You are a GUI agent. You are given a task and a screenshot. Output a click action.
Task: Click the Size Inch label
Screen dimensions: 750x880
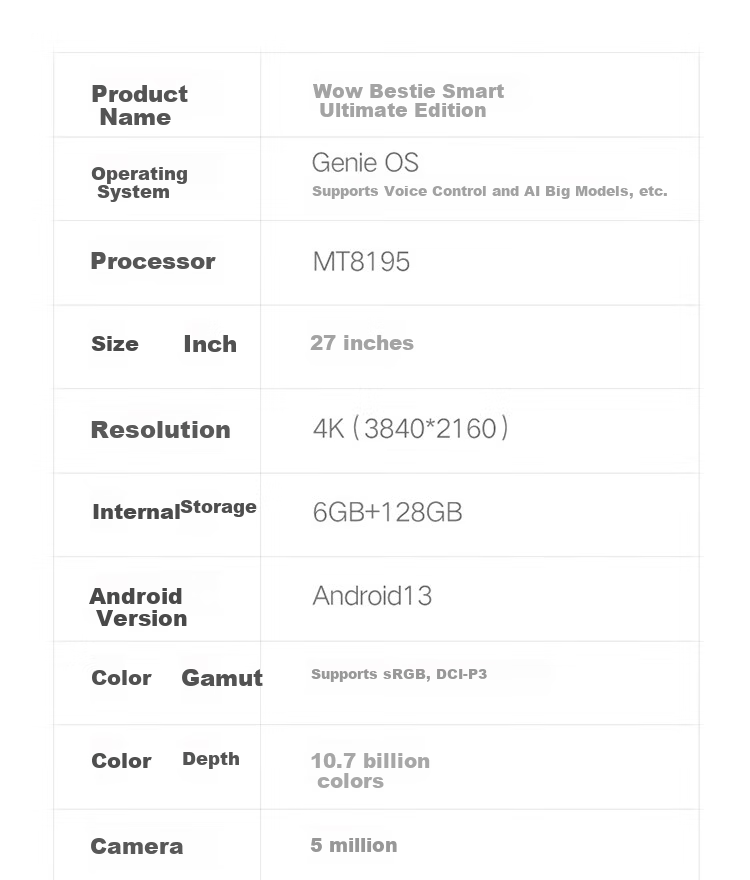(164, 344)
